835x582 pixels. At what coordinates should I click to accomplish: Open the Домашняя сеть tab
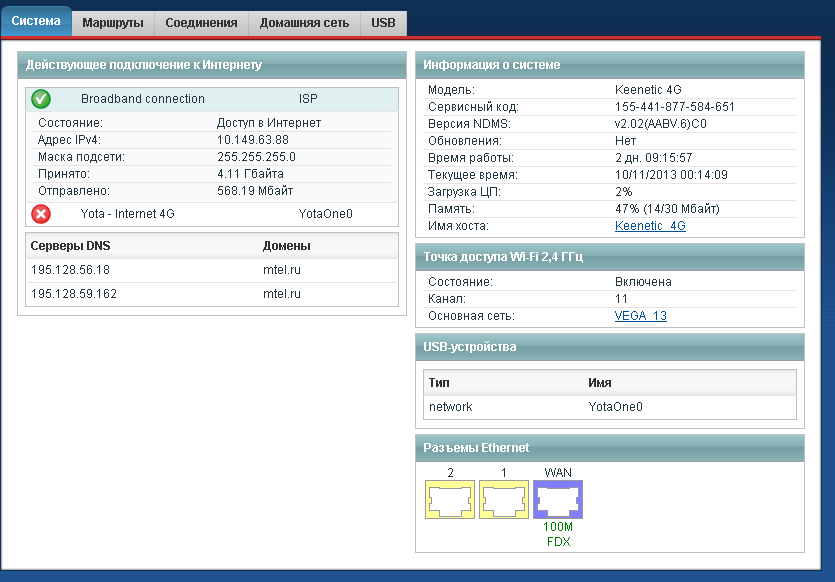coord(304,23)
